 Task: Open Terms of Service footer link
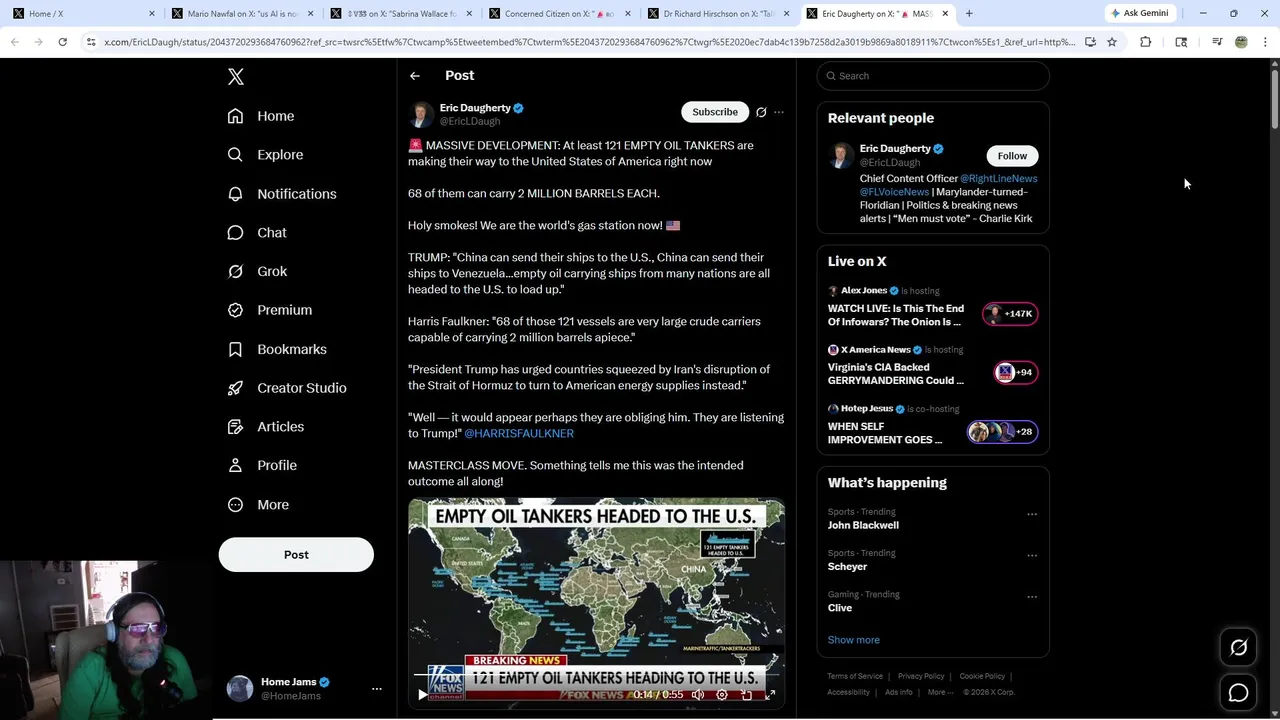pyautogui.click(x=855, y=676)
